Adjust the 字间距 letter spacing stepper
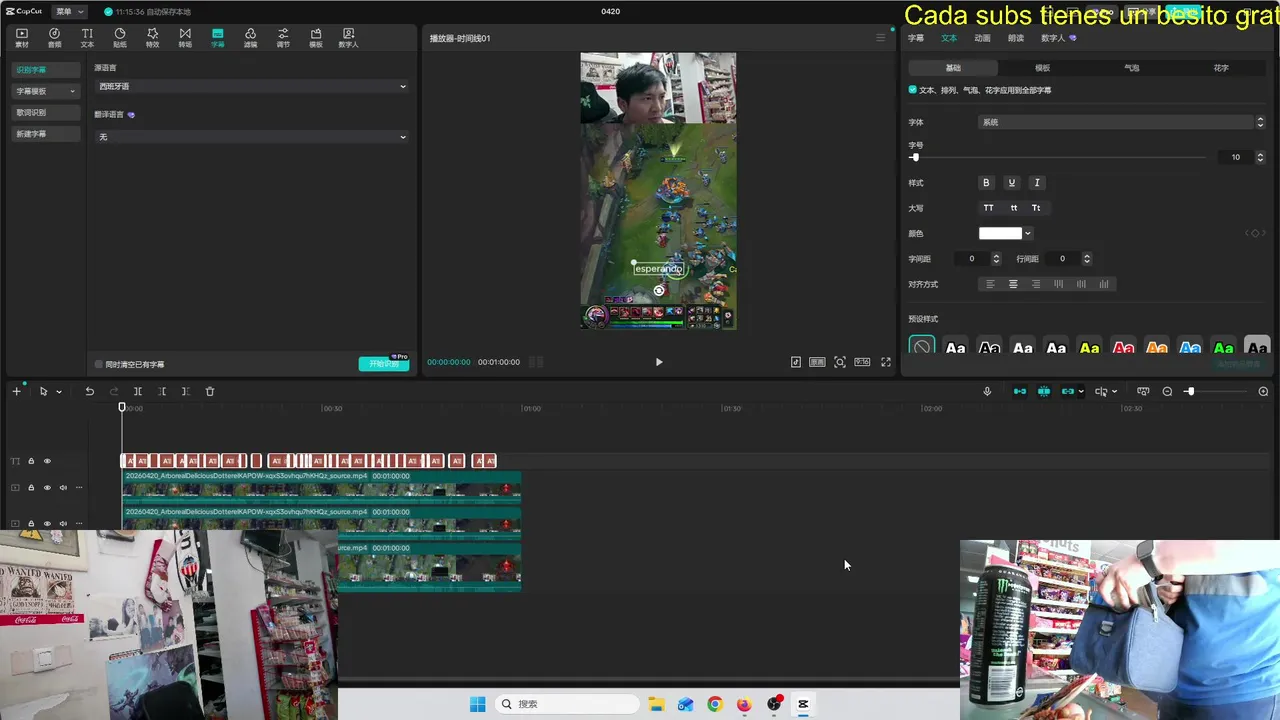1280x720 pixels. pyautogui.click(x=996, y=259)
